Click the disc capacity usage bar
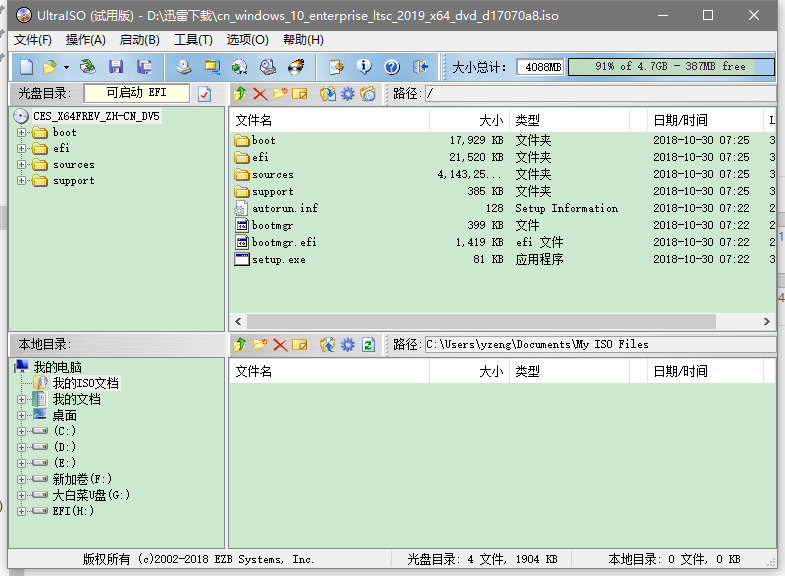 (x=671, y=67)
